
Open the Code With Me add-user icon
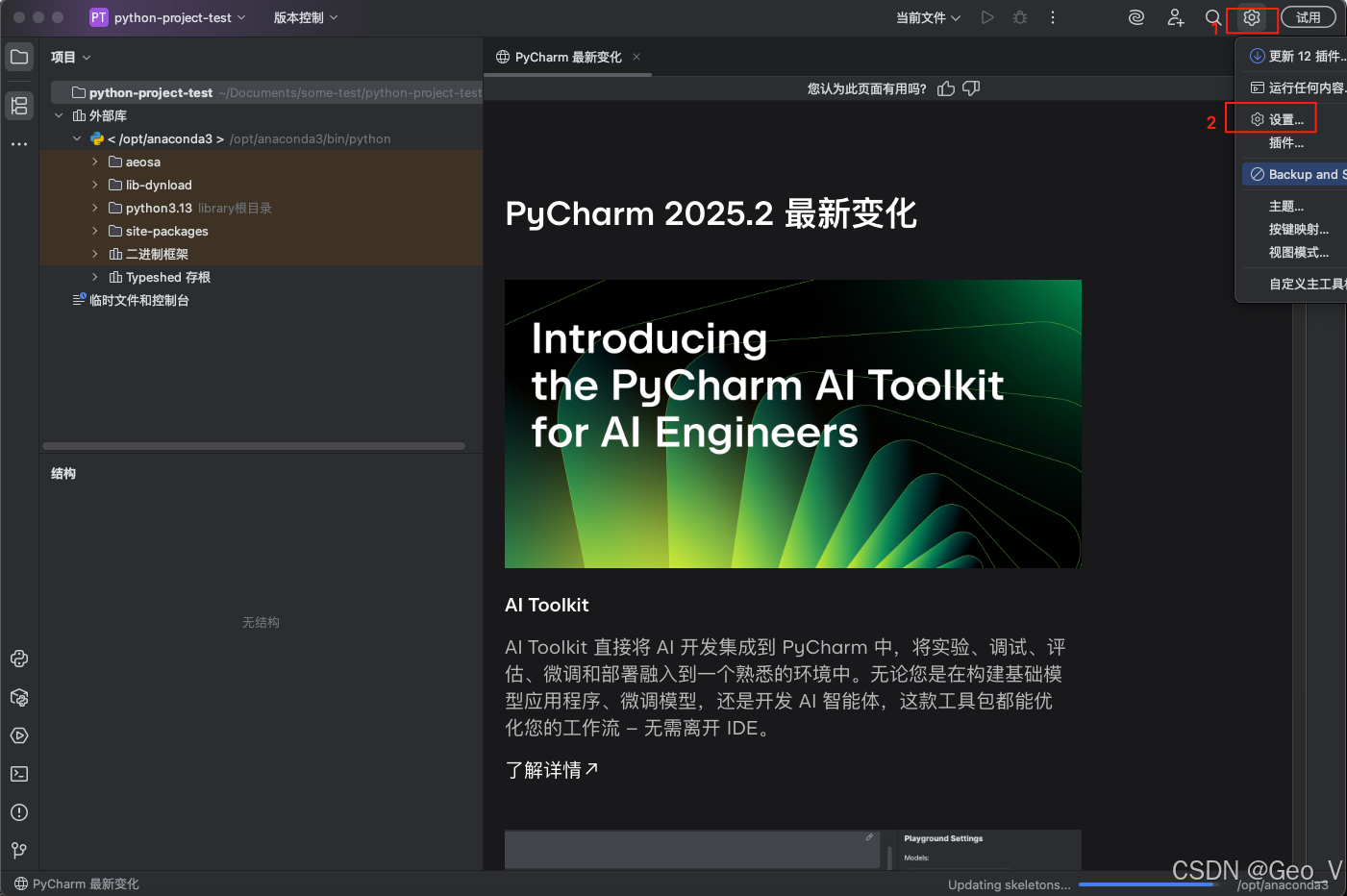1175,17
